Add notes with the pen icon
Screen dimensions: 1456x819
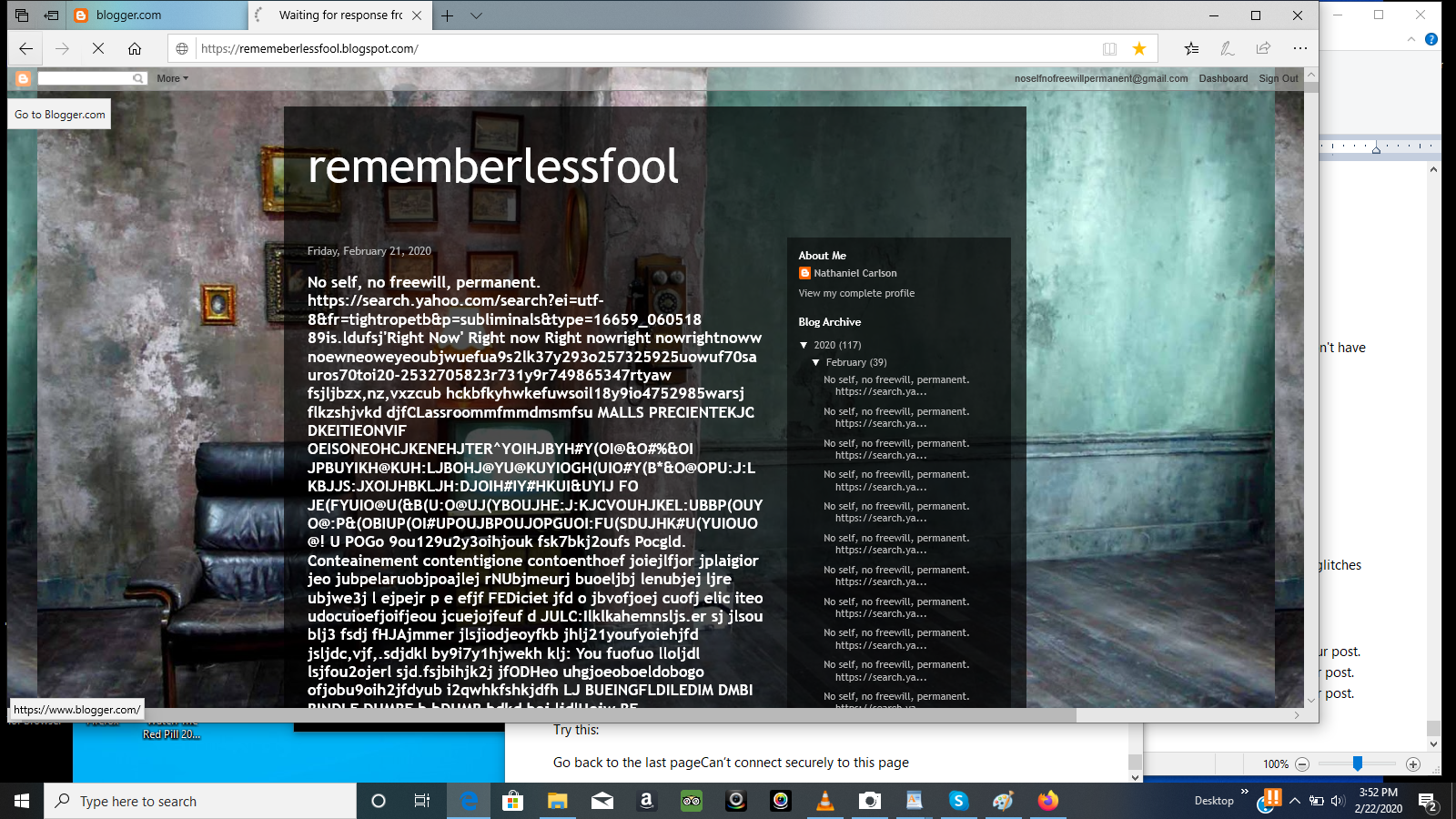tap(1227, 48)
